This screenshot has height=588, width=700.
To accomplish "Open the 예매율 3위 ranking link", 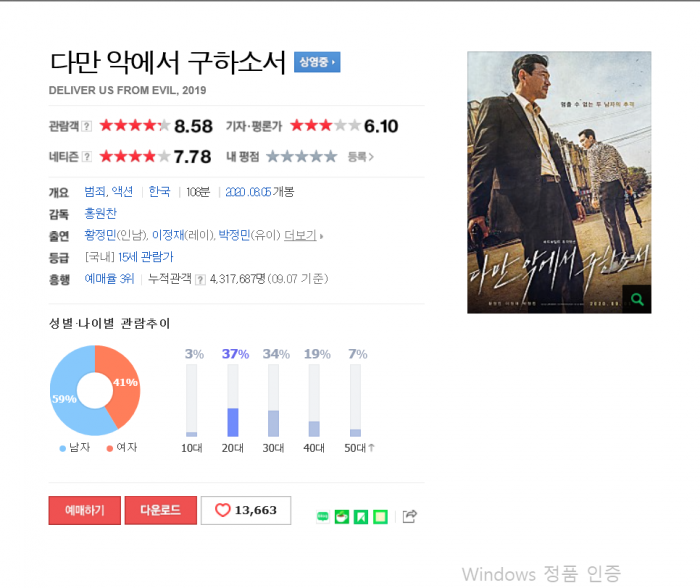I will 109,279.
